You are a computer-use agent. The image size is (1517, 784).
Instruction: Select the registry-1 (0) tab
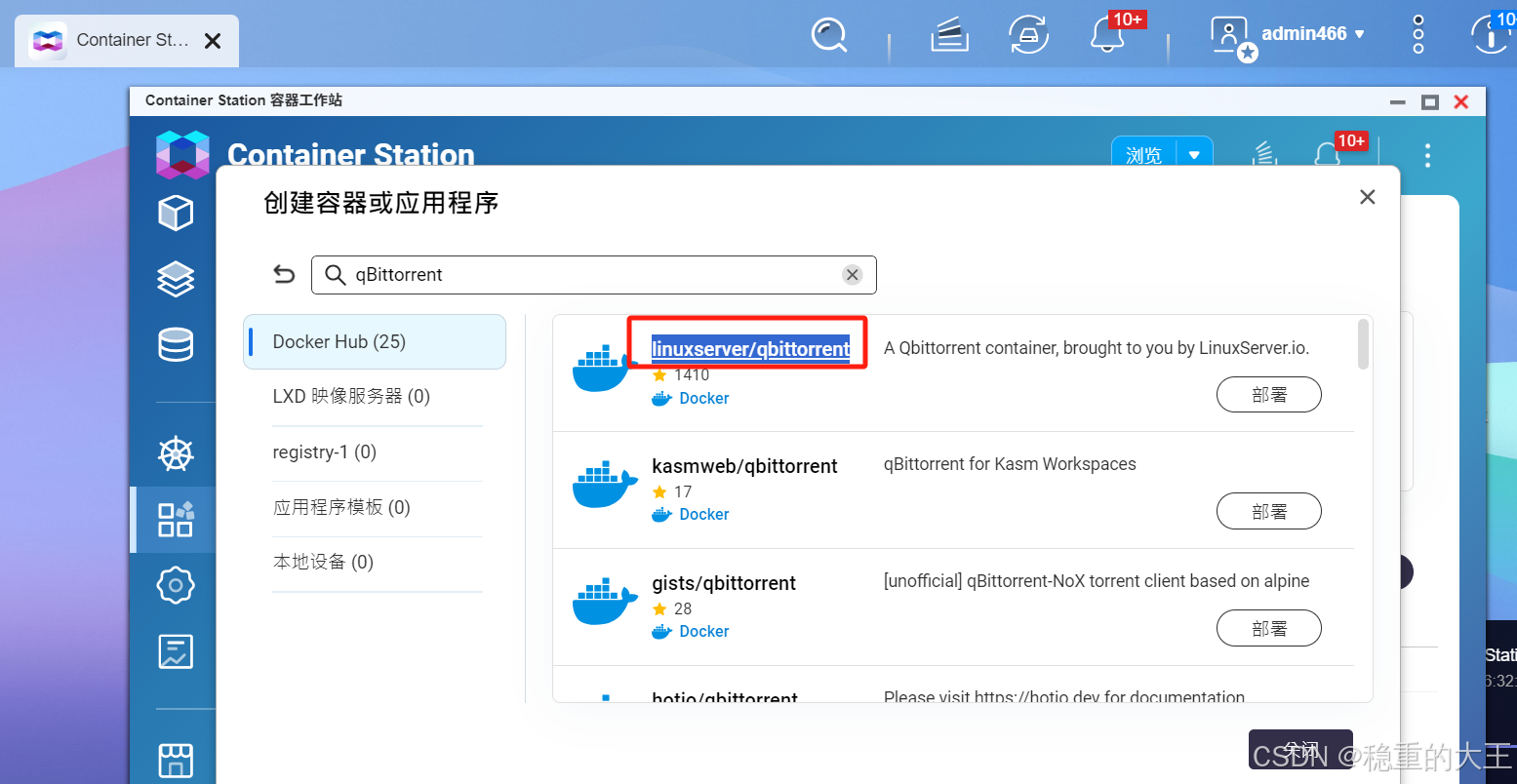[325, 452]
